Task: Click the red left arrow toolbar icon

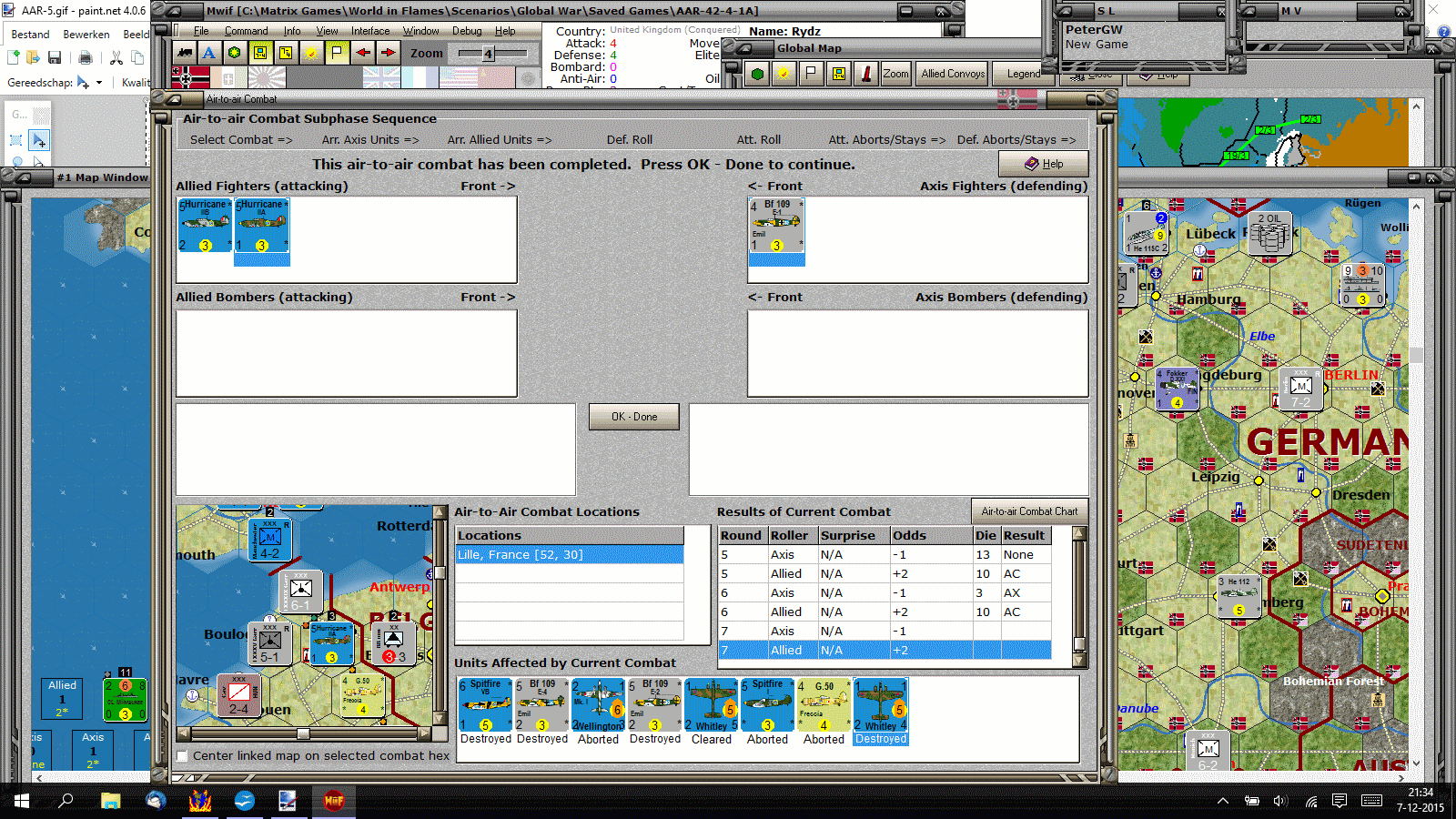Action: click(x=363, y=53)
